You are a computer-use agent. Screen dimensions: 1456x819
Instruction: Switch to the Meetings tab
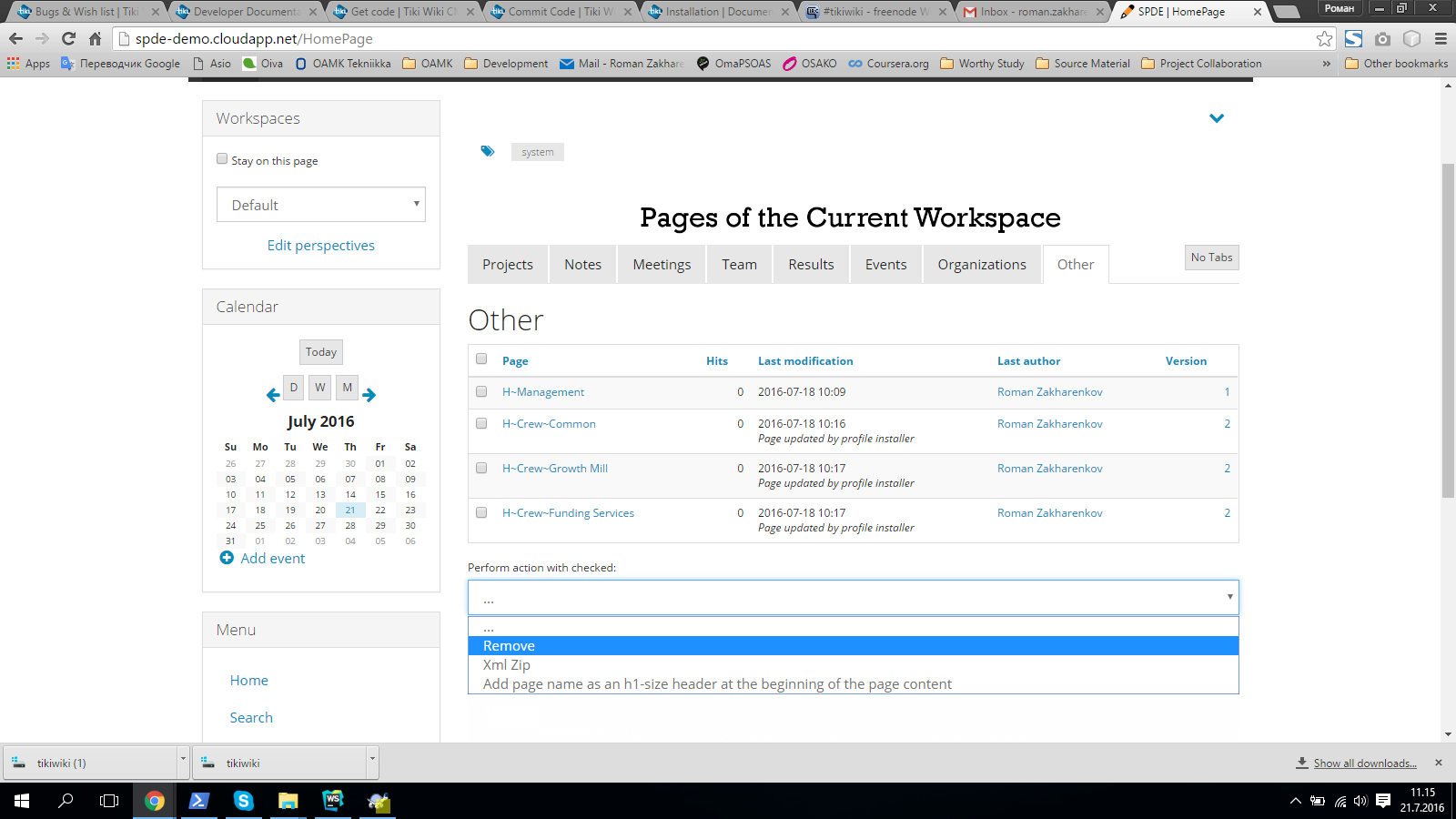pyautogui.click(x=662, y=264)
